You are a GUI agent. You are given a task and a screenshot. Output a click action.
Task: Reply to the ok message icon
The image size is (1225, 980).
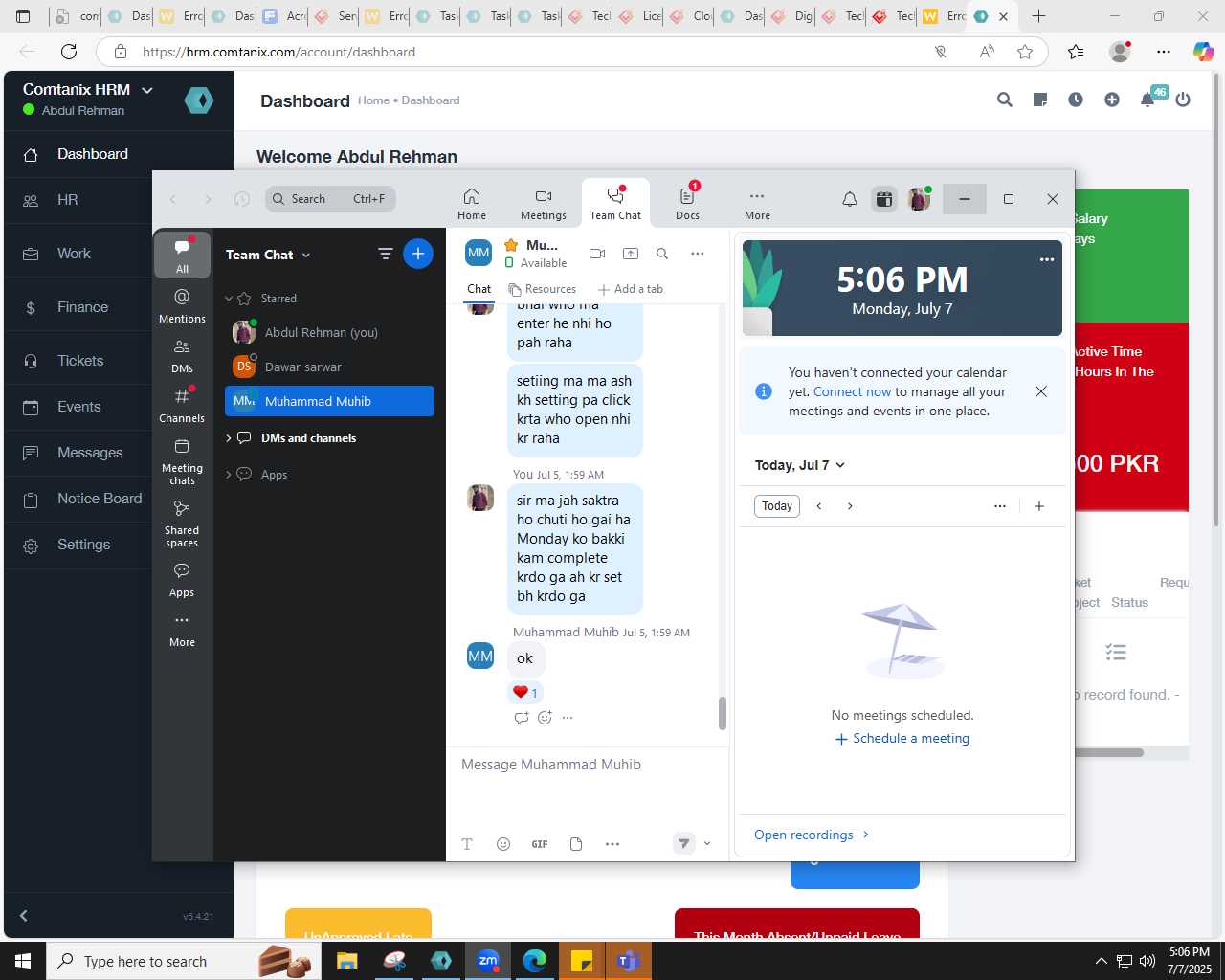point(521,718)
